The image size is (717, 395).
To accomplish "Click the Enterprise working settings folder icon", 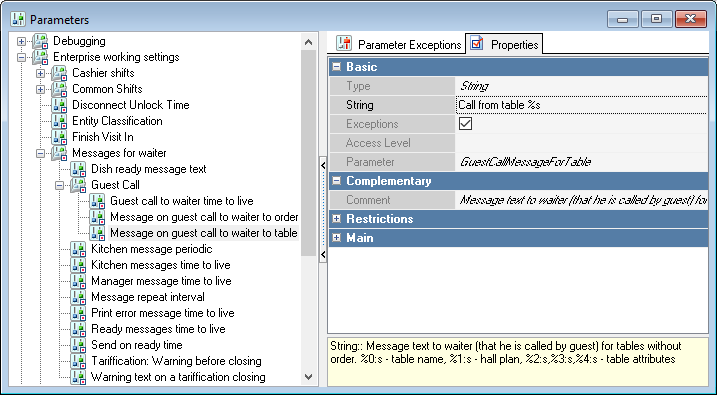I will (40, 57).
